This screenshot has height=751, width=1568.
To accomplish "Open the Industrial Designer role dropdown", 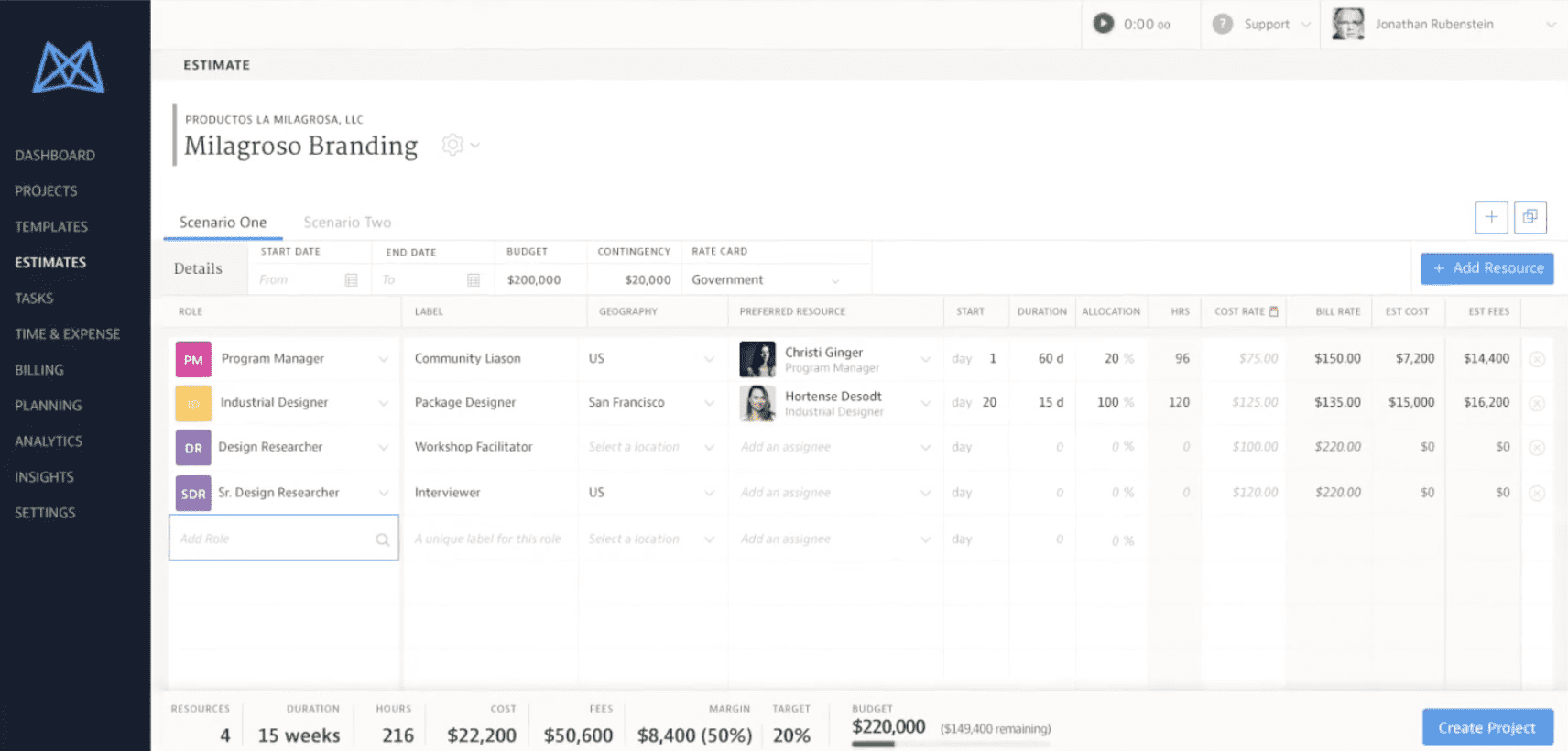I will coord(383,403).
